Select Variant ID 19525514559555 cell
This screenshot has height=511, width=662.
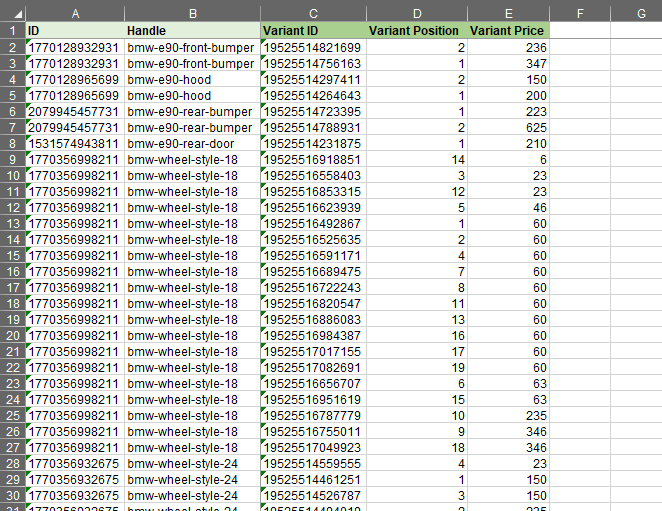pyautogui.click(x=313, y=463)
